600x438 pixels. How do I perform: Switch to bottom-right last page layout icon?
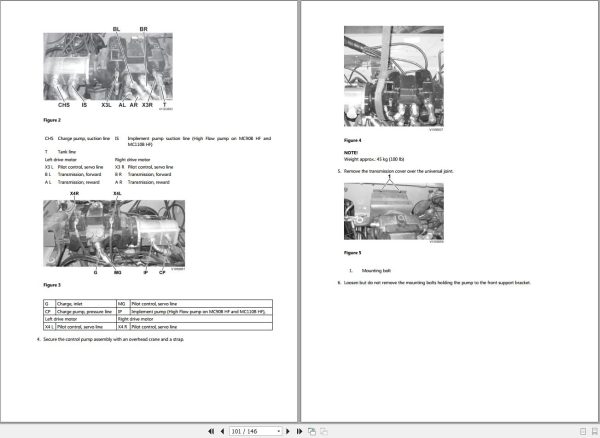[595, 431]
